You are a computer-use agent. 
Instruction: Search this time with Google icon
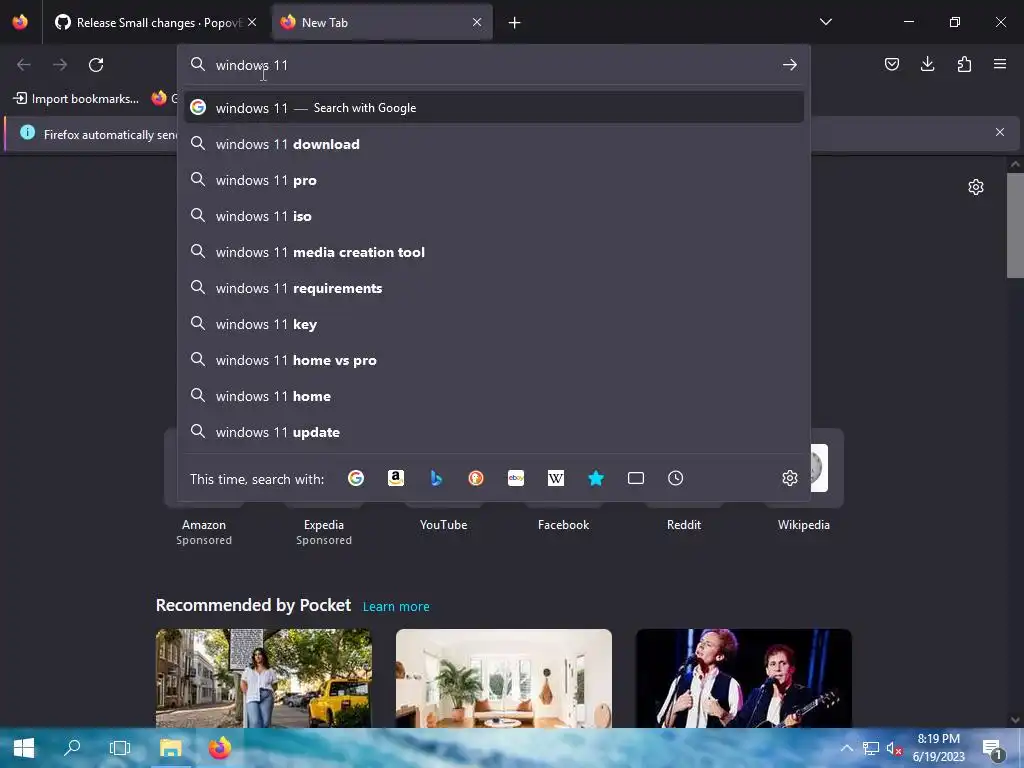[x=356, y=479]
